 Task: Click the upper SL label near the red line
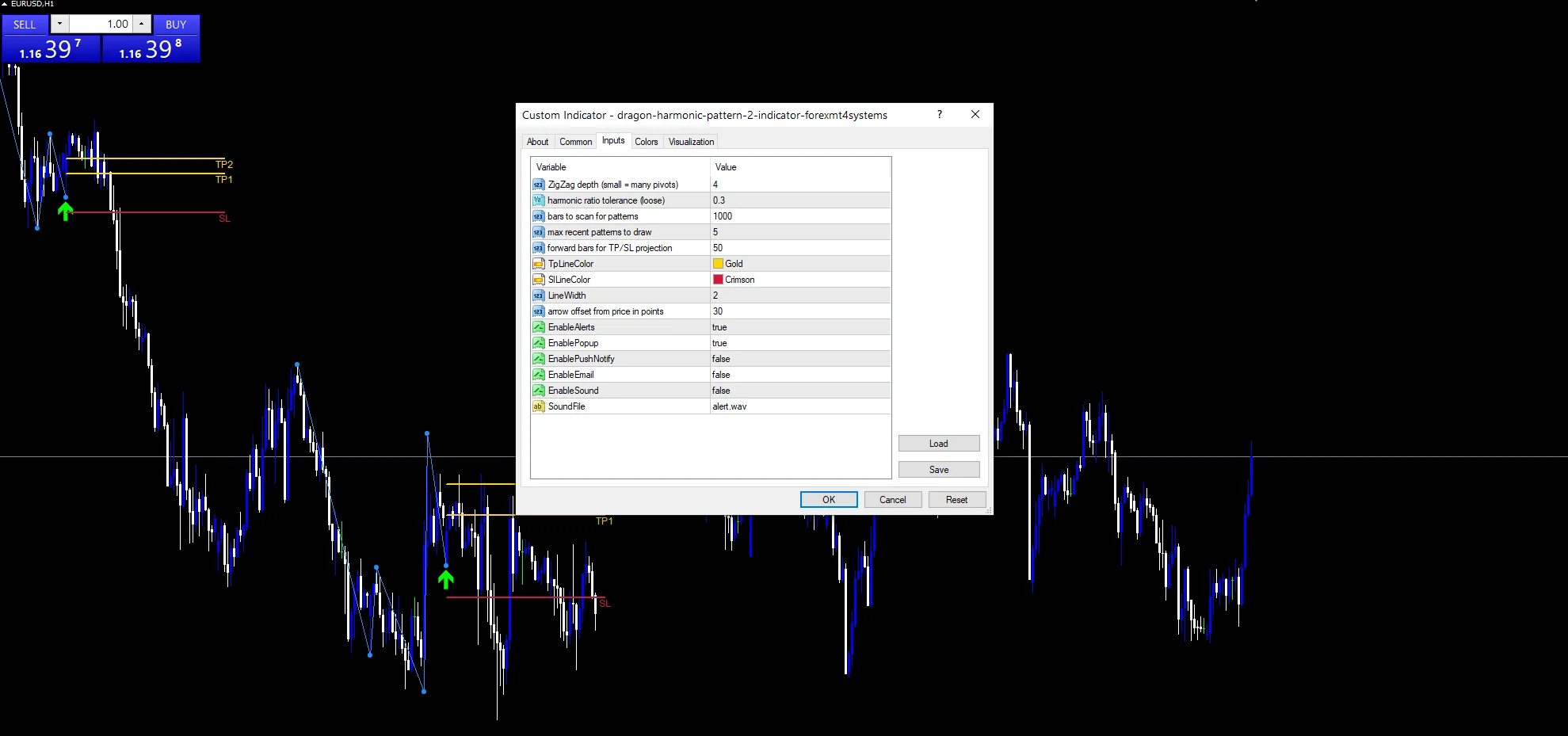(x=225, y=218)
